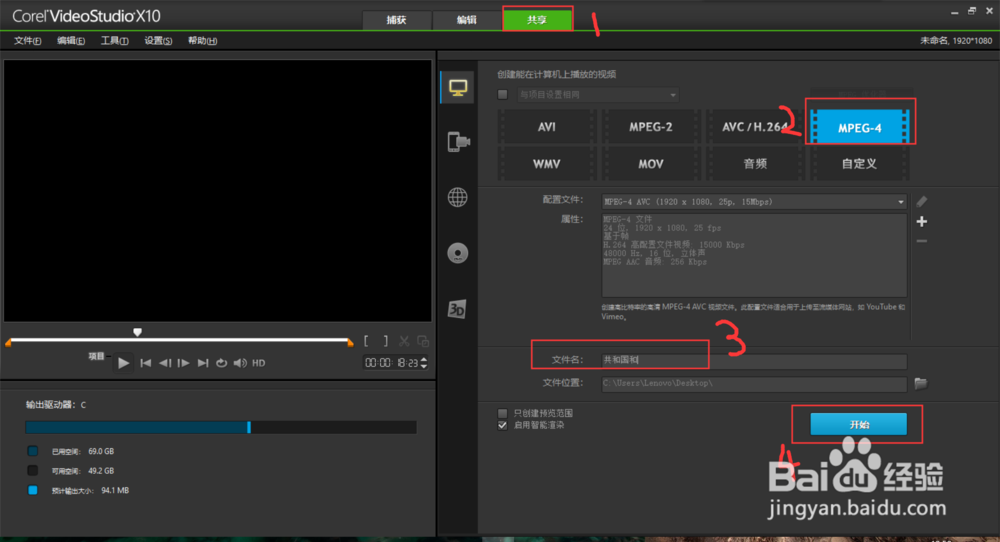Click the estimated output size 94.1 MB
The width and height of the screenshot is (1000, 542).
[115, 490]
